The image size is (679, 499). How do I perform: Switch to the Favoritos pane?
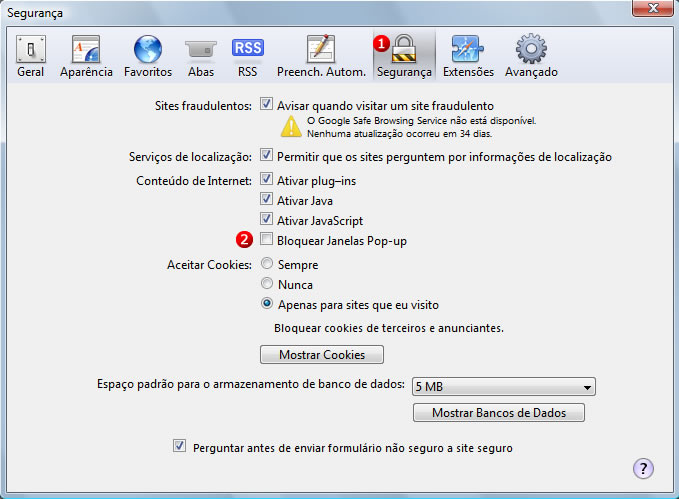click(x=148, y=56)
